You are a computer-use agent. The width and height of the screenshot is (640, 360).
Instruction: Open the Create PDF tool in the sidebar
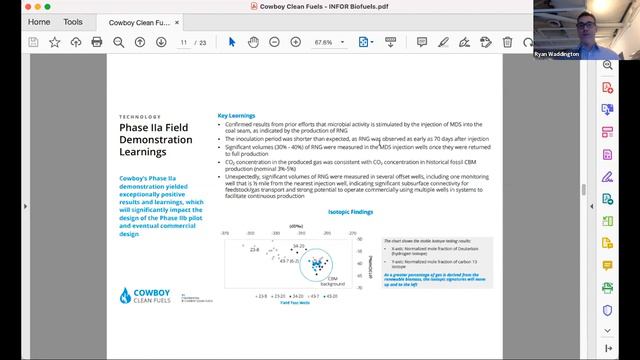[607, 88]
